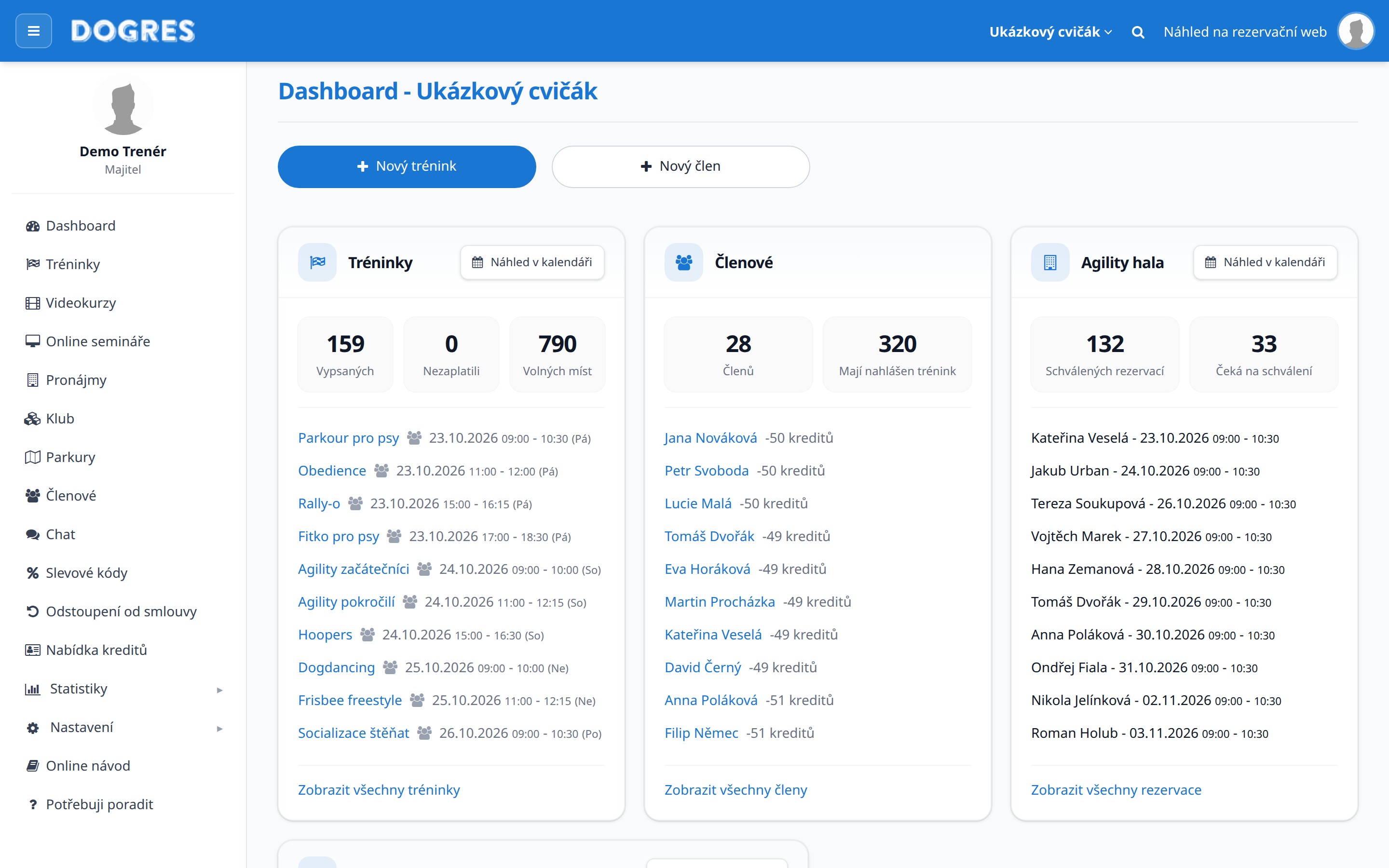Viewport: 1389px width, 868px height.
Task: Open search via magnifier icon
Action: pos(1138,32)
